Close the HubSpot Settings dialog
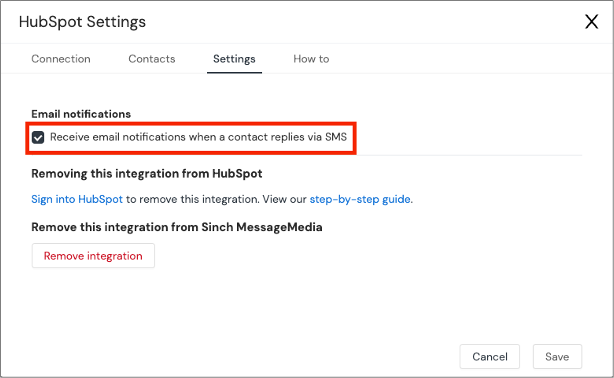This screenshot has width=614, height=378. (591, 22)
